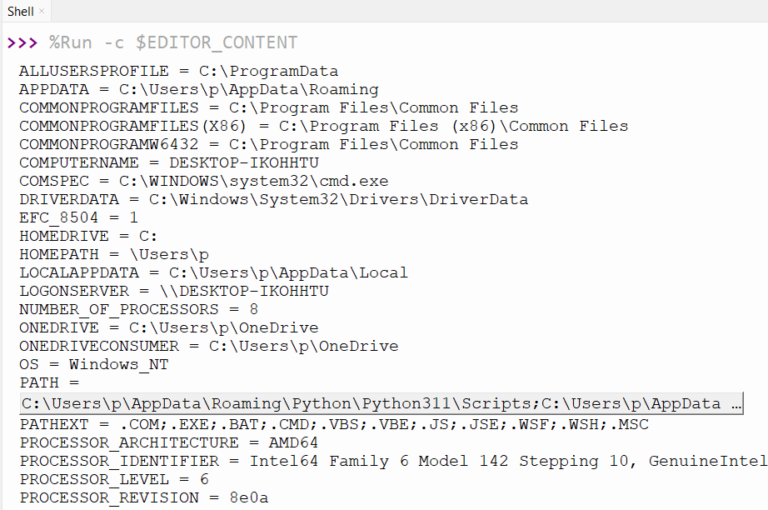Click the EFC_8504 = 1 line
The height and width of the screenshot is (510, 768).
(x=78, y=217)
